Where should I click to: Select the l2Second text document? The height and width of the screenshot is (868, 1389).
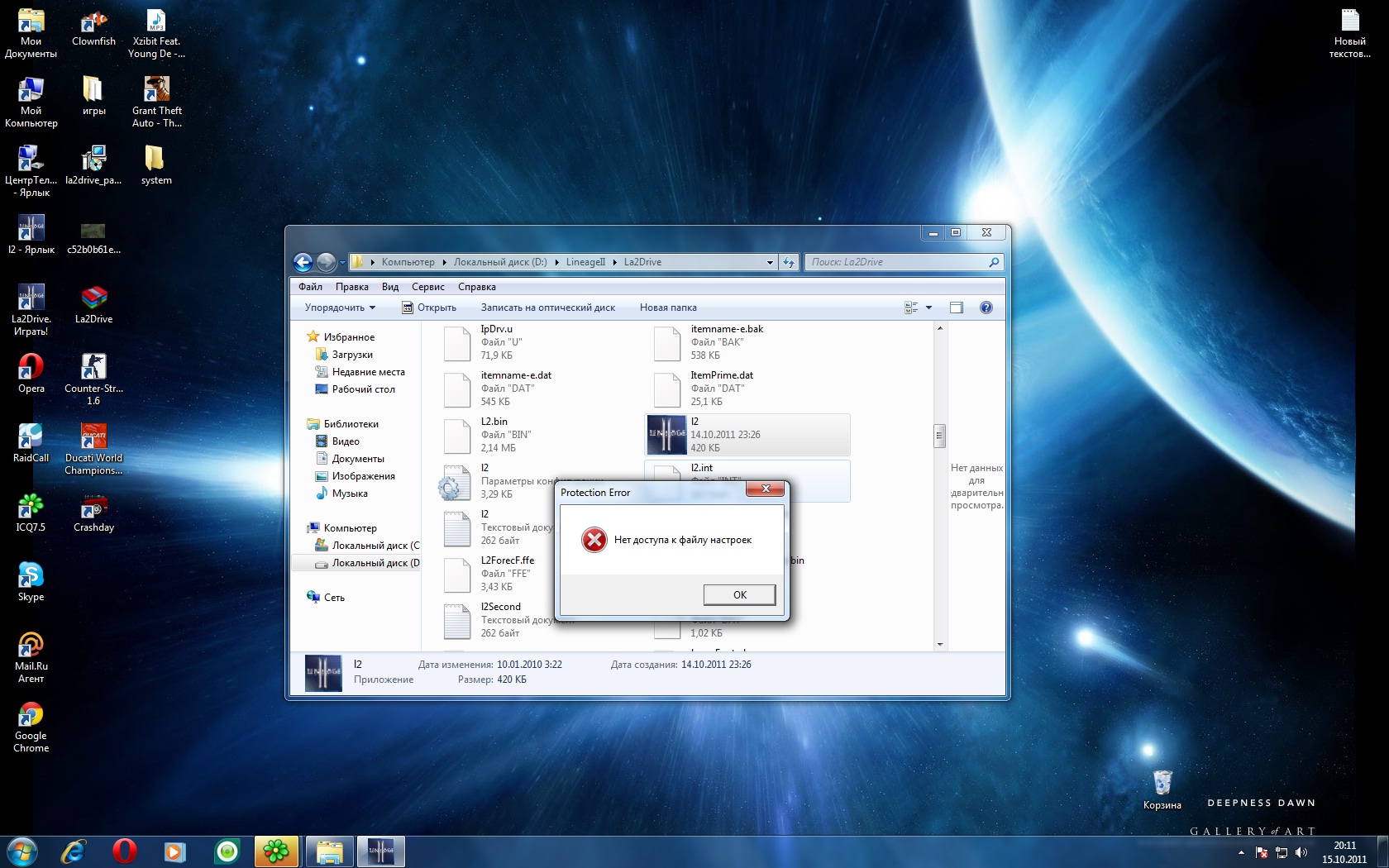pos(496,620)
